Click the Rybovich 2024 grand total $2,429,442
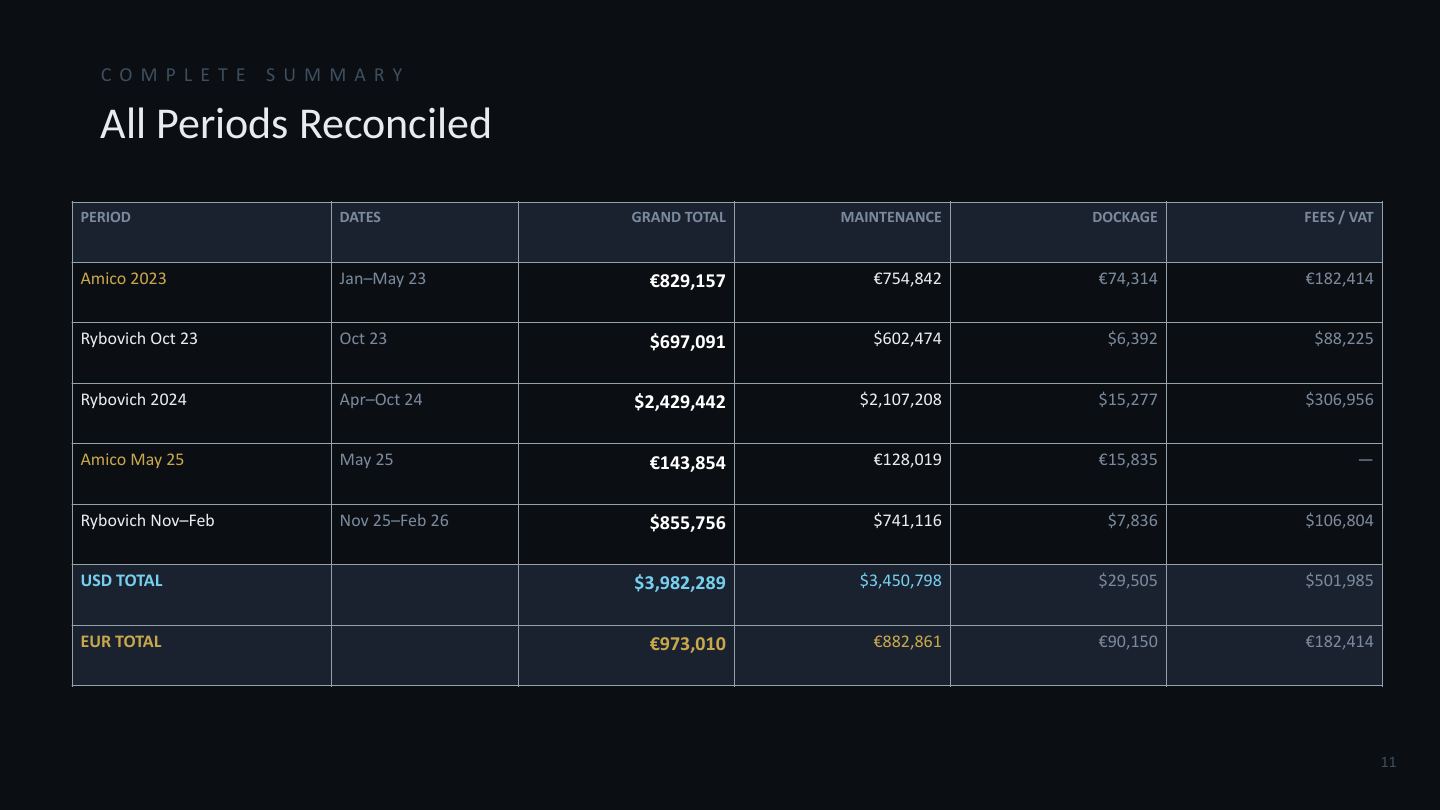The width and height of the screenshot is (1440, 810). [x=680, y=402]
